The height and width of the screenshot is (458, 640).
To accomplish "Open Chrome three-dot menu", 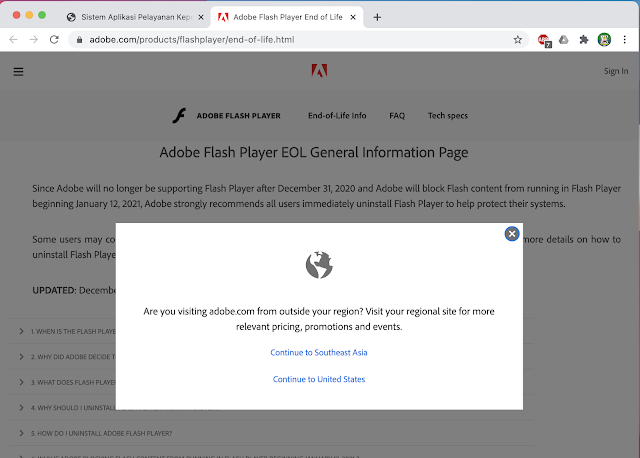I will tap(624, 40).
